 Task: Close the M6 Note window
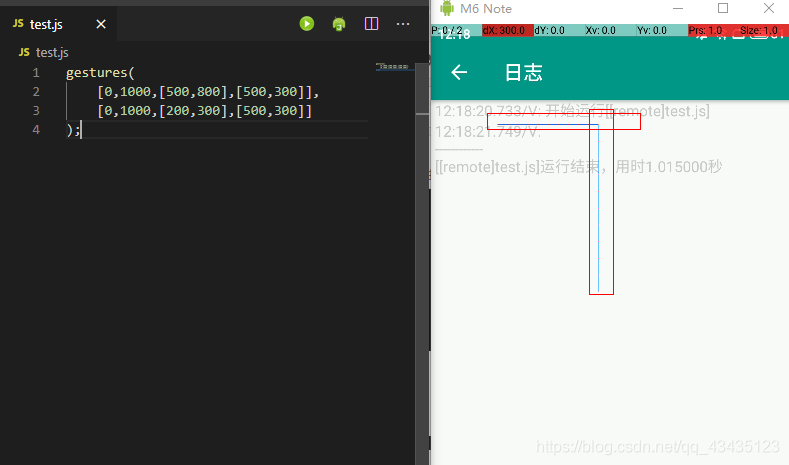coord(769,8)
